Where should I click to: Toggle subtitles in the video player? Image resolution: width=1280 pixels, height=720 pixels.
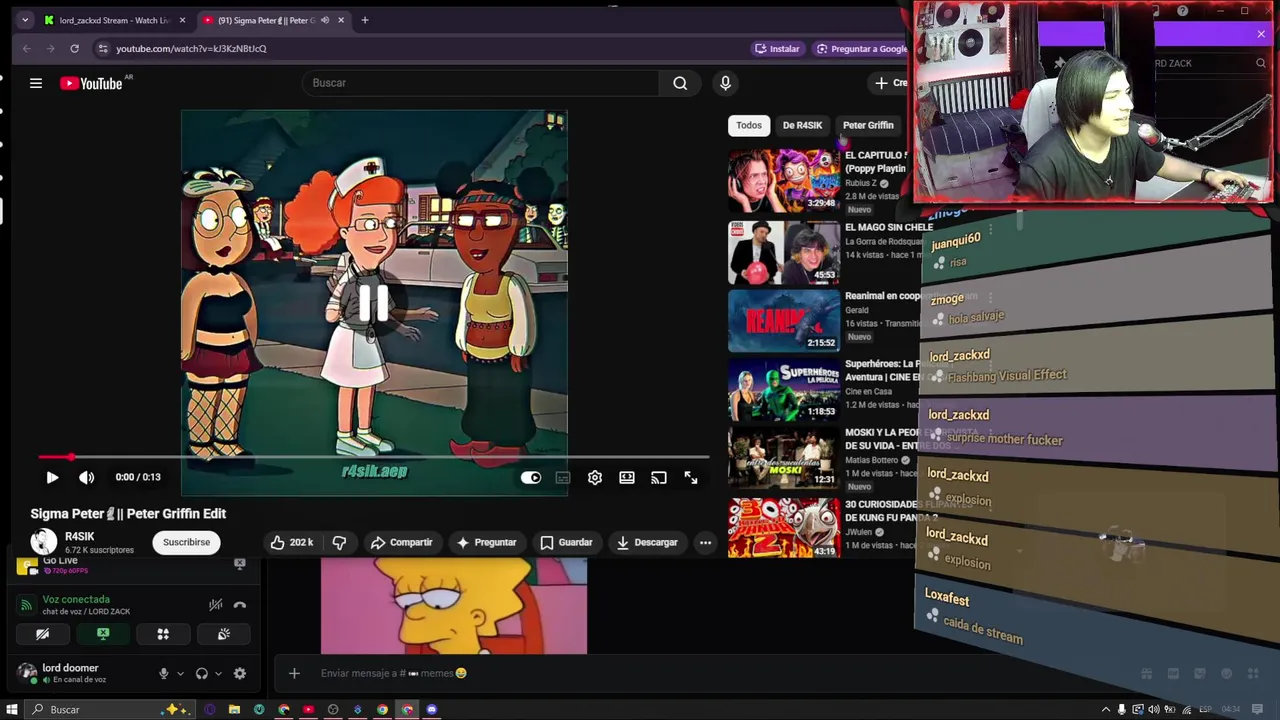563,478
